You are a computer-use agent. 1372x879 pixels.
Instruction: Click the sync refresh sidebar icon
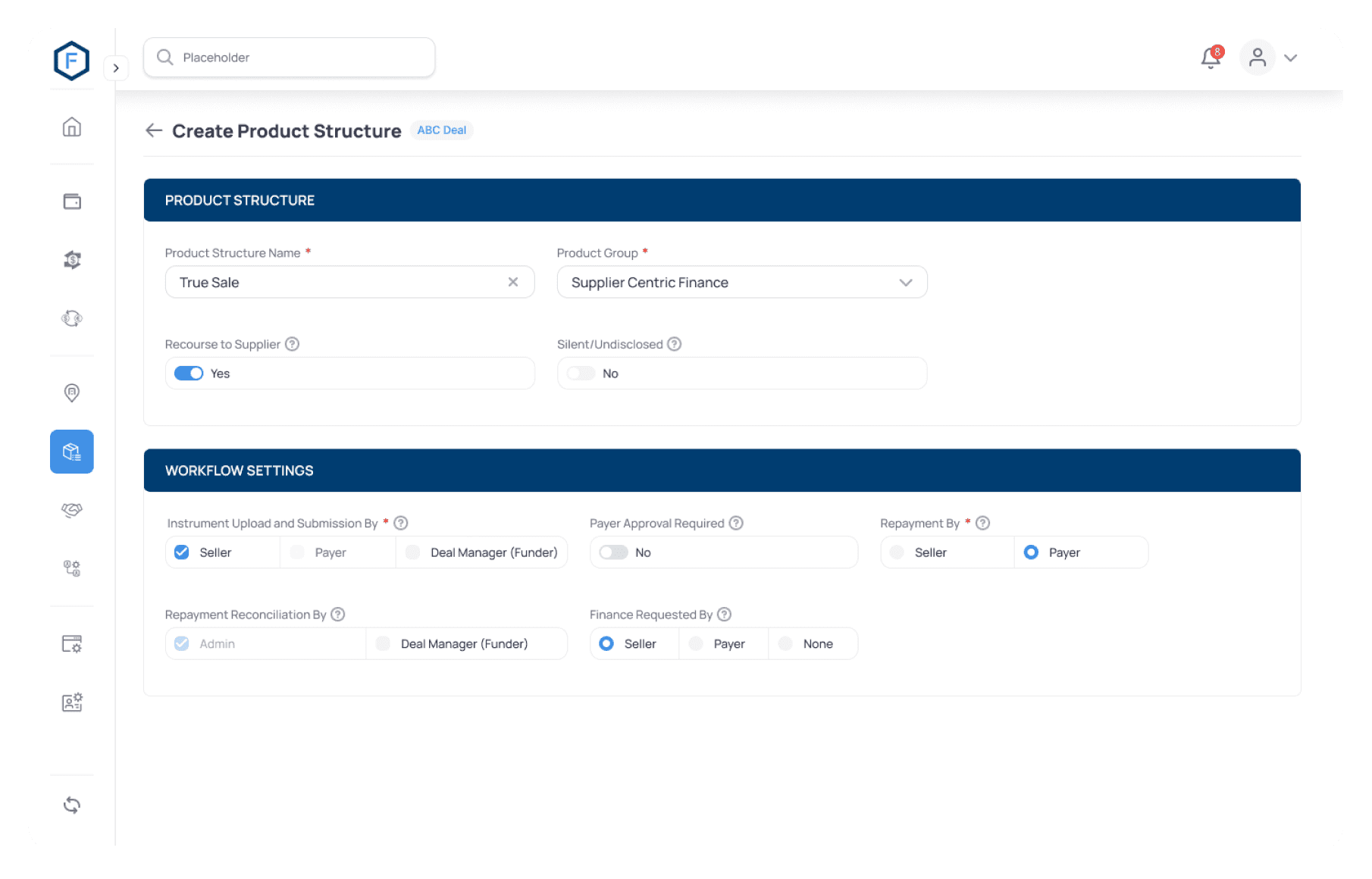pos(72,805)
